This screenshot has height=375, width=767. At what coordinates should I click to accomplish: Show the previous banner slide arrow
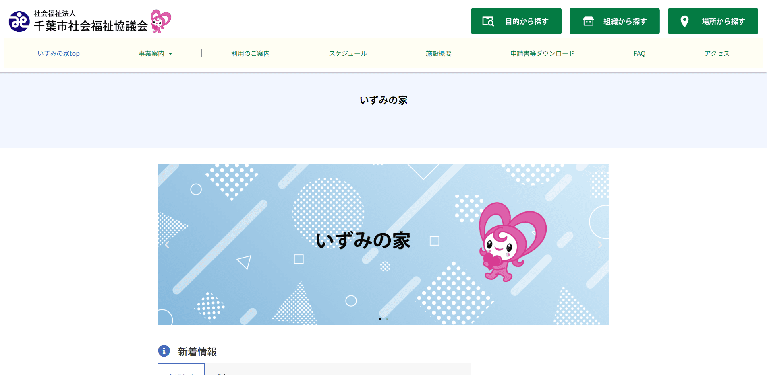pyautogui.click(x=167, y=244)
